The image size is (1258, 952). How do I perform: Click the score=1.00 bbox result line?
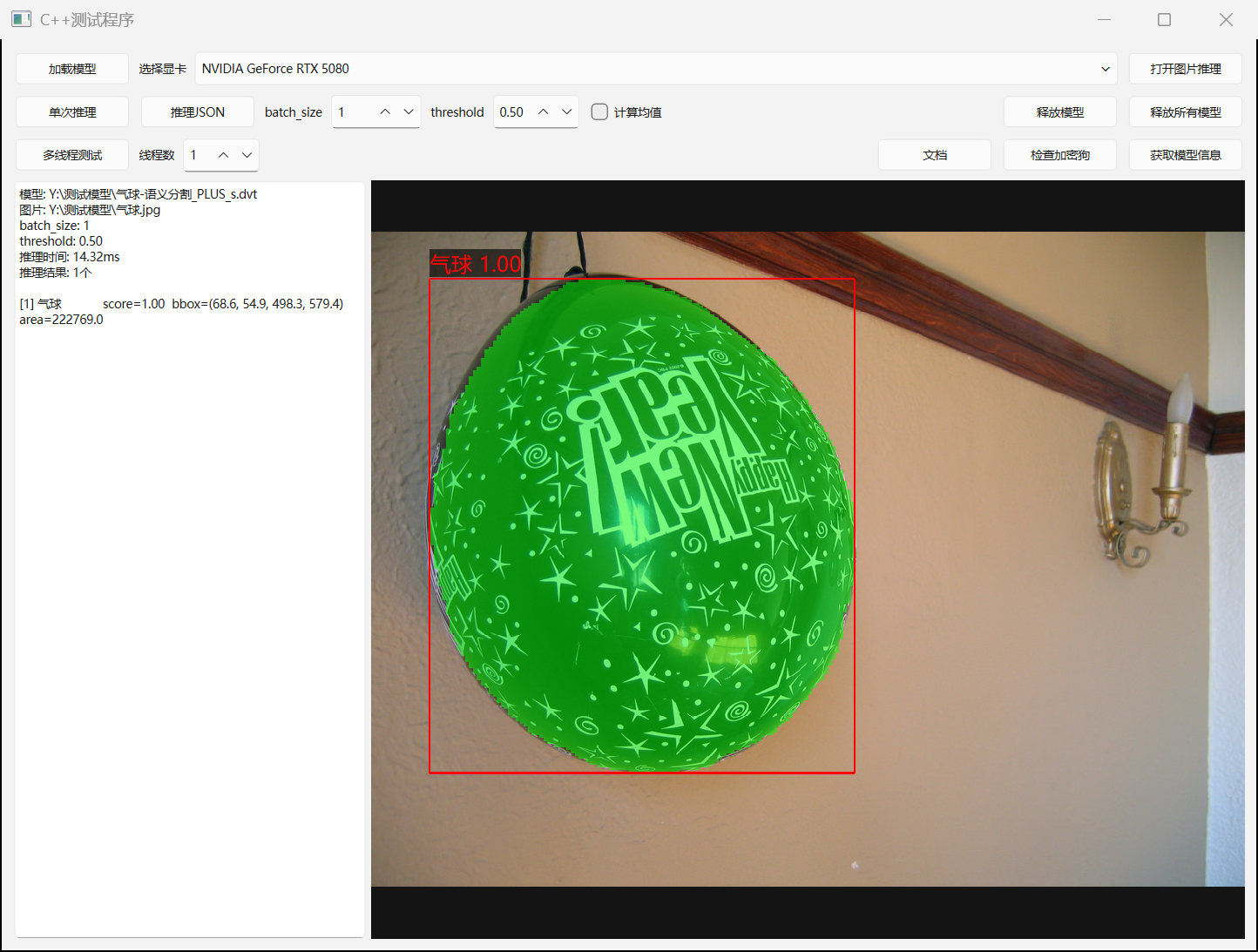coord(181,304)
